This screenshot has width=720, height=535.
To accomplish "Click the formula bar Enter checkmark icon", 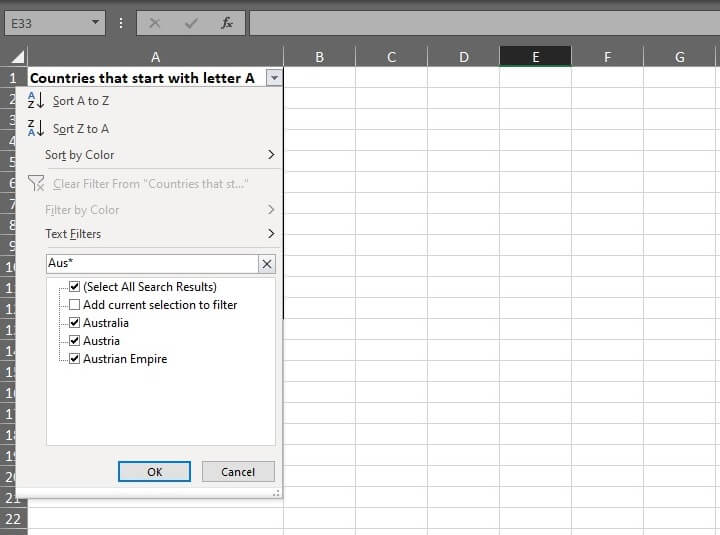I will [x=191, y=22].
